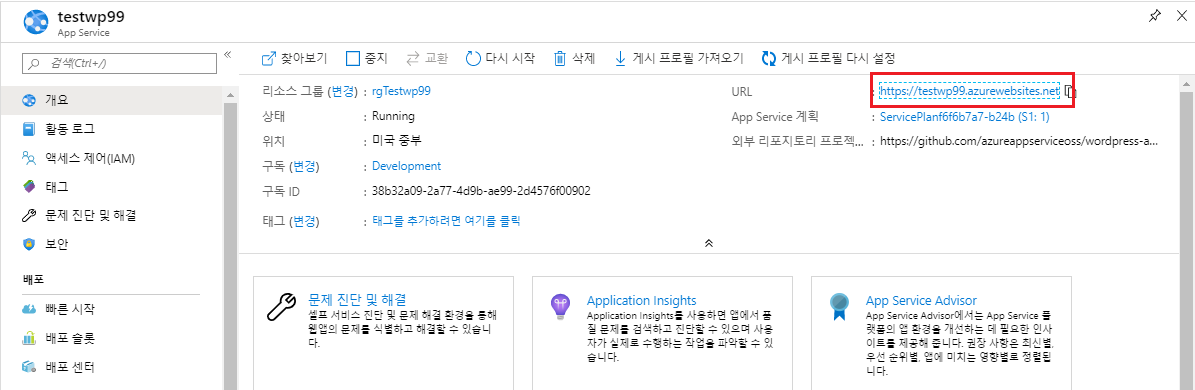Click the 교환 swap toolbar button
1195x390 pixels.
click(x=428, y=58)
